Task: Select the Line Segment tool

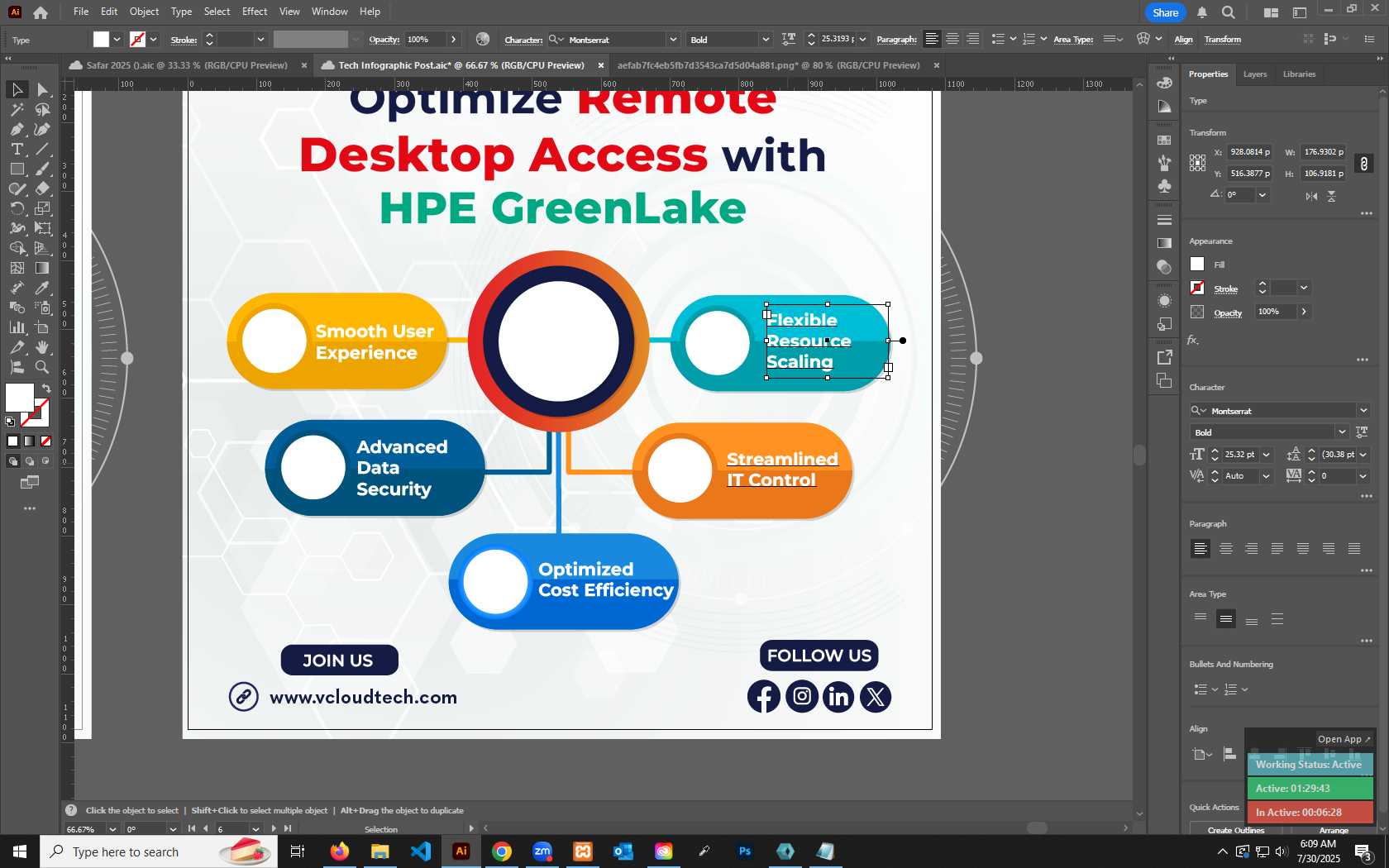Action: pyautogui.click(x=42, y=149)
